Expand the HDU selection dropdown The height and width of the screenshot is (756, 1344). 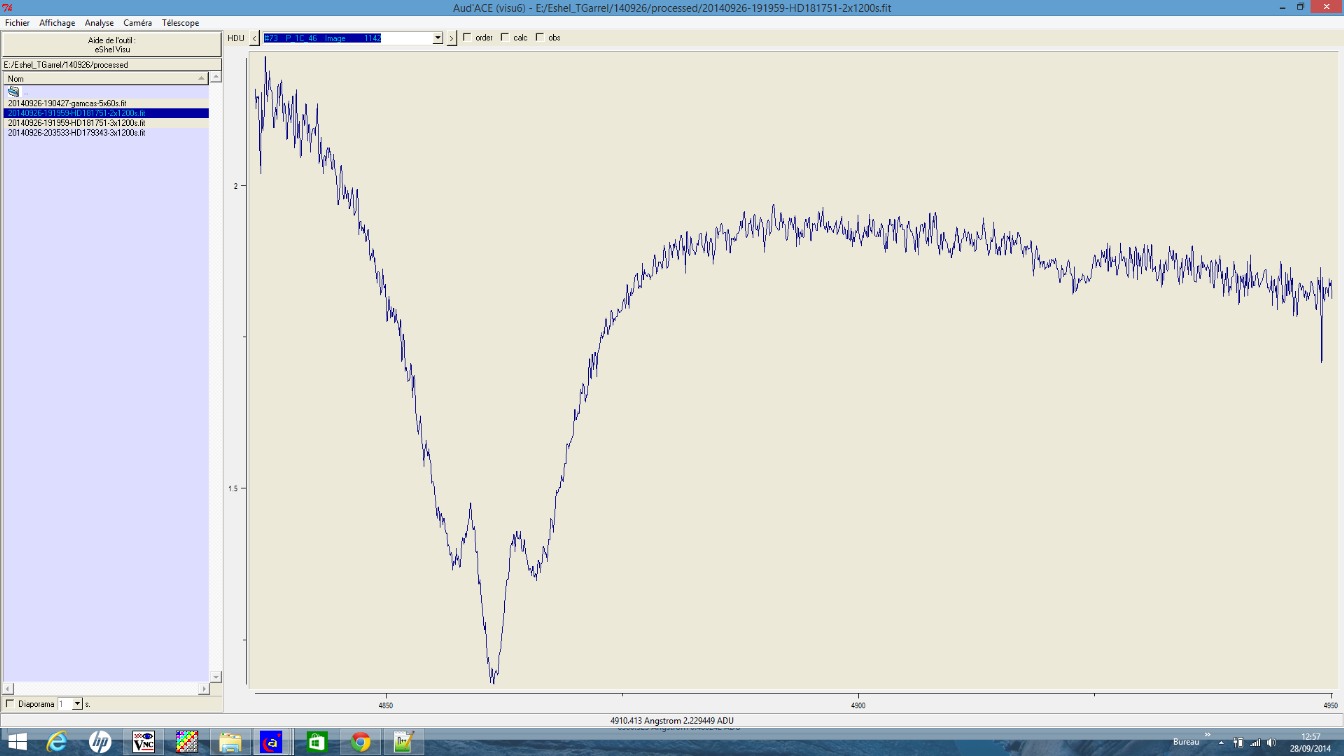pos(437,38)
